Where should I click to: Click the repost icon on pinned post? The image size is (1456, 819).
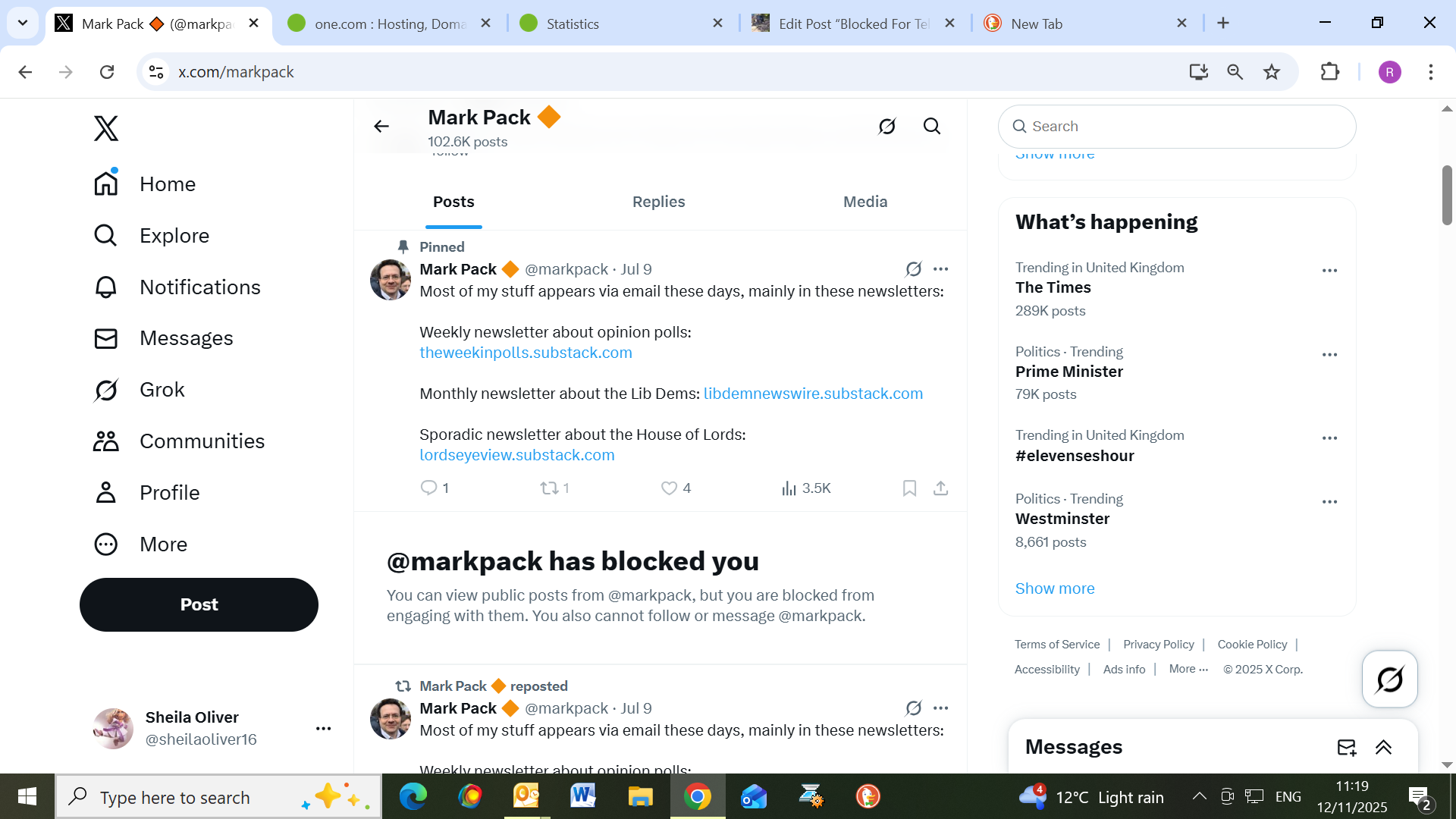click(549, 488)
